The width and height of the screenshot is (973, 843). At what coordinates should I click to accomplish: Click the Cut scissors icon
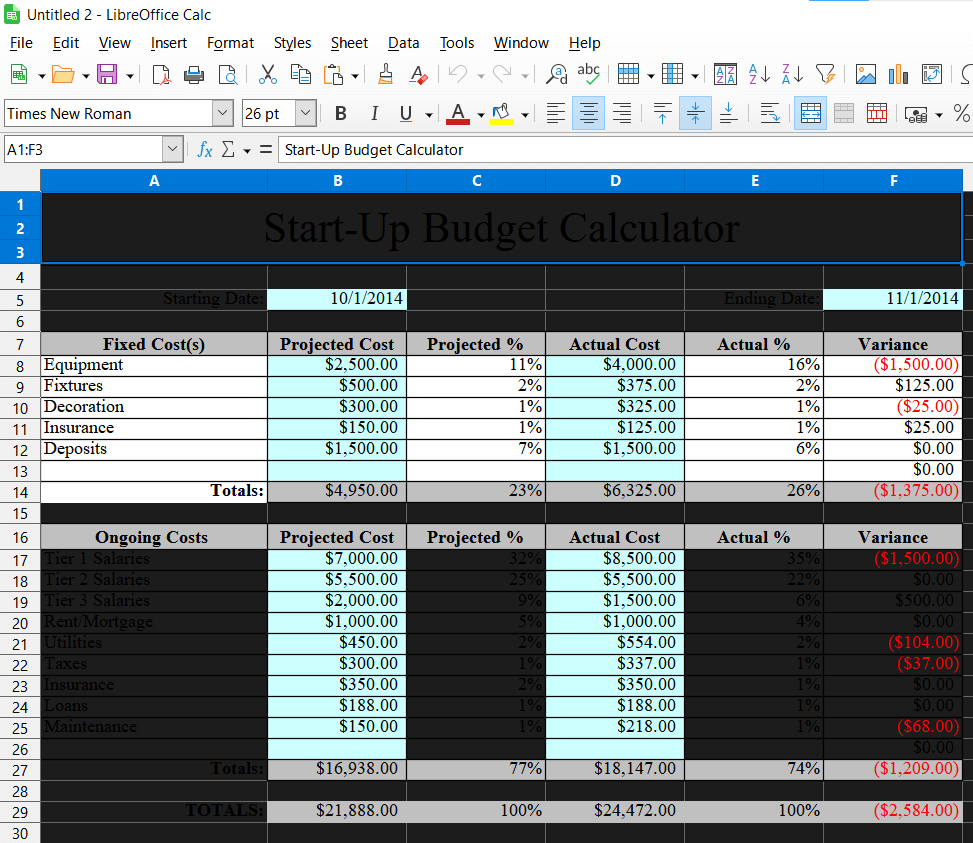pyautogui.click(x=267, y=74)
